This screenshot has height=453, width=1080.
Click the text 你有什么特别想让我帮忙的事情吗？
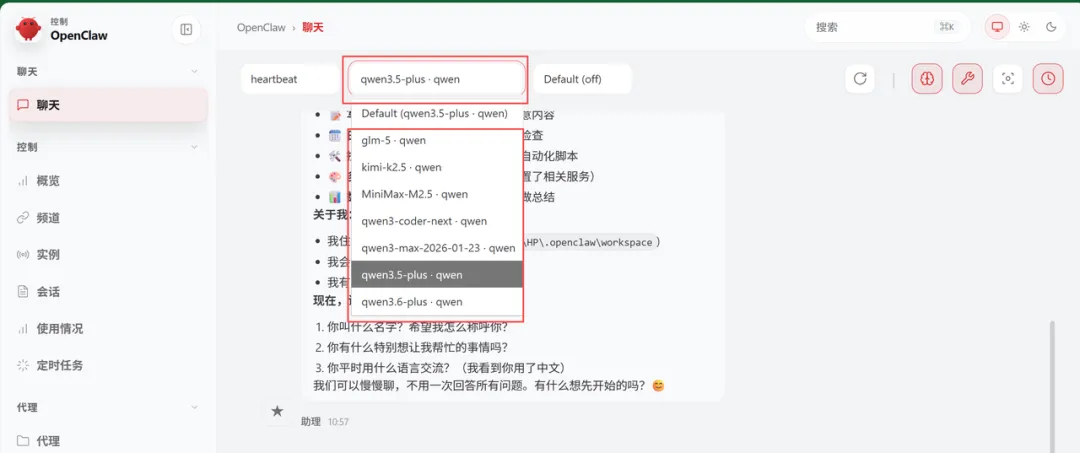[x=418, y=347]
